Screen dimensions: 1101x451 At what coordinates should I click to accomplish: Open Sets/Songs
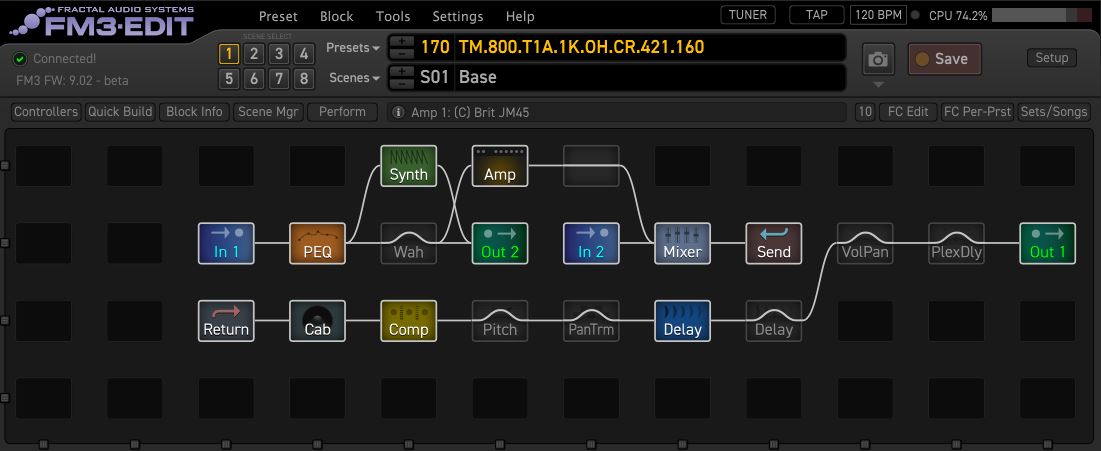pos(1054,112)
